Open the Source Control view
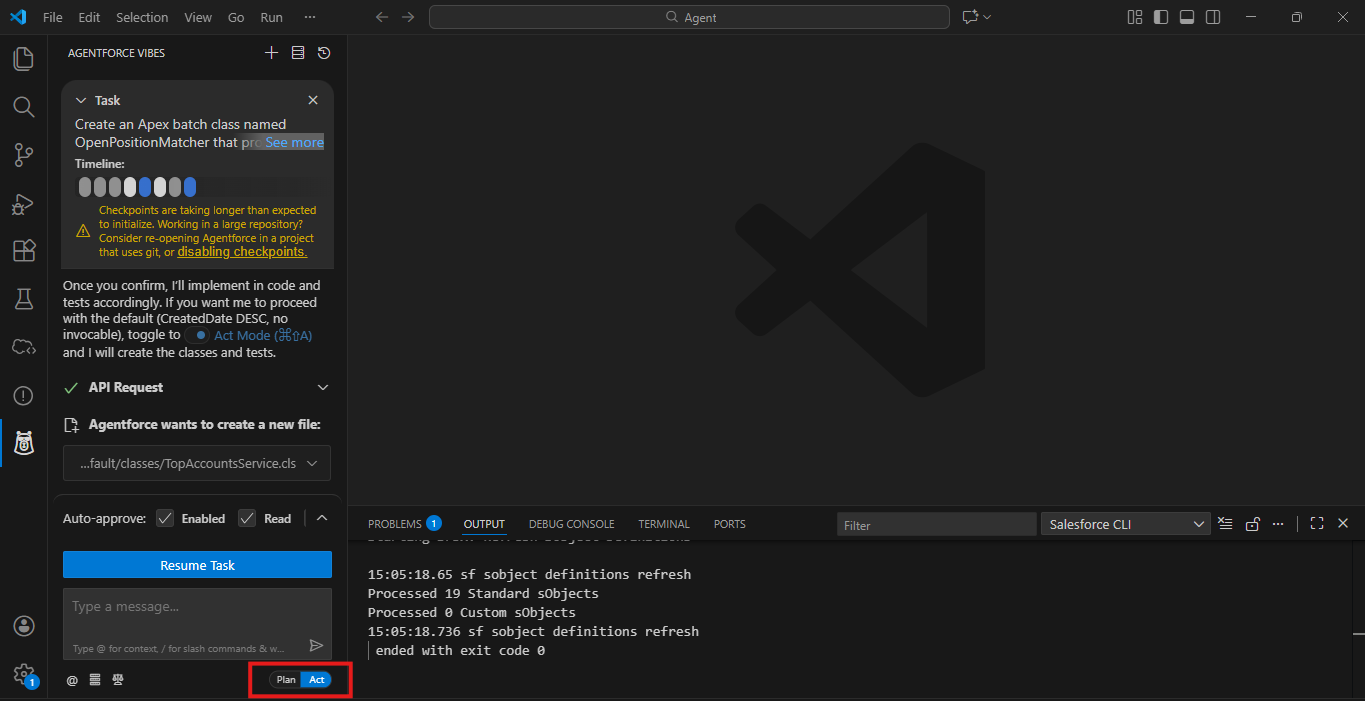Image resolution: width=1365 pixels, height=701 pixels. coord(23,155)
